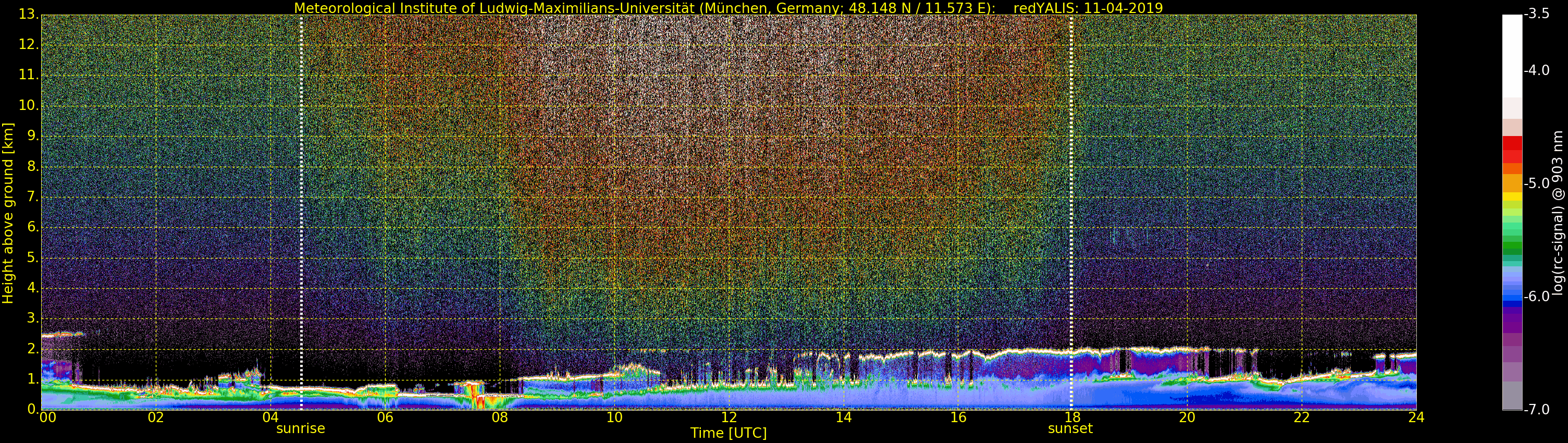
Task: Click the 'Time [UTC]' axis label
Action: 728,433
